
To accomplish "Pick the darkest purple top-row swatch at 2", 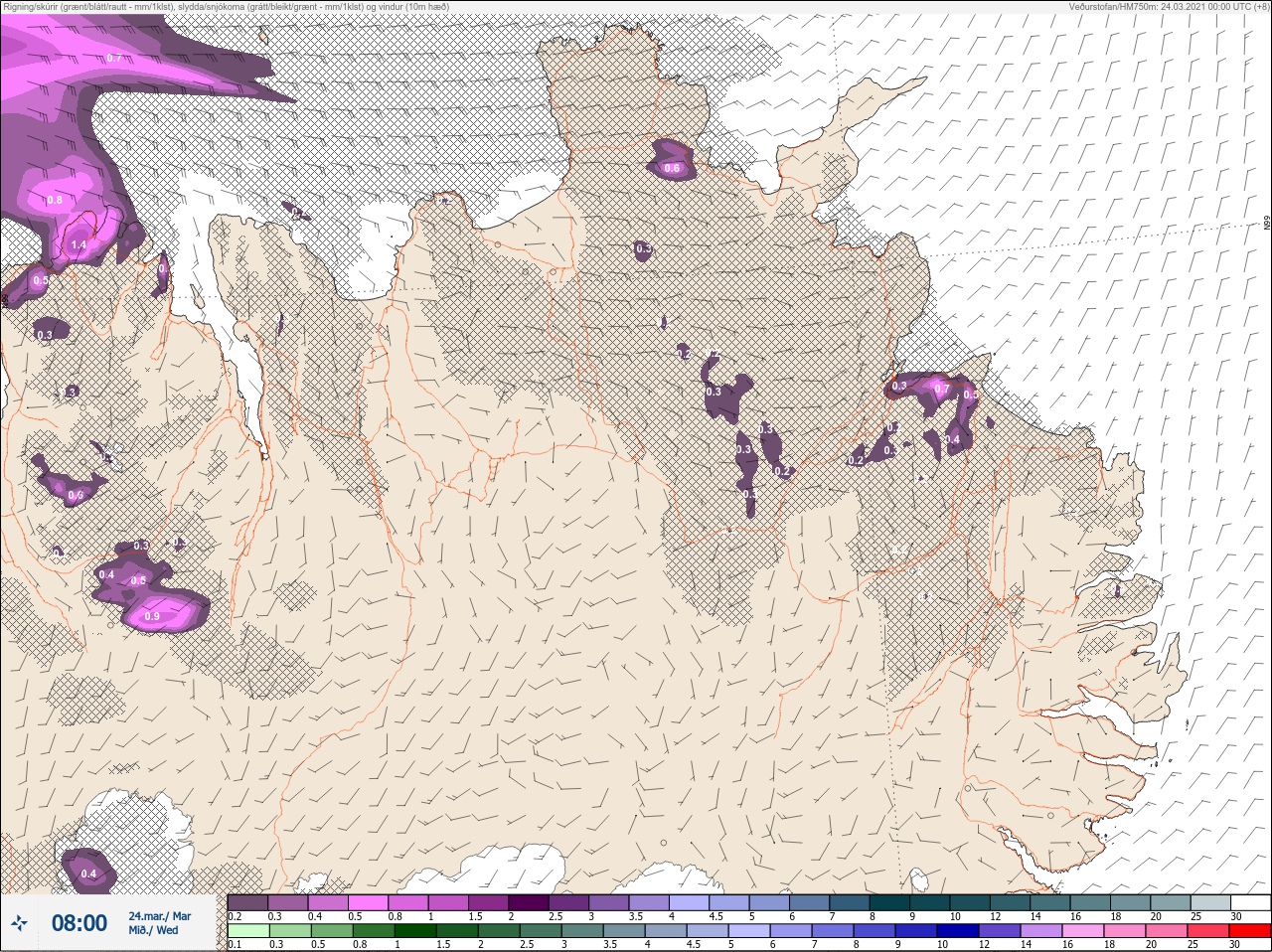I will [x=530, y=902].
